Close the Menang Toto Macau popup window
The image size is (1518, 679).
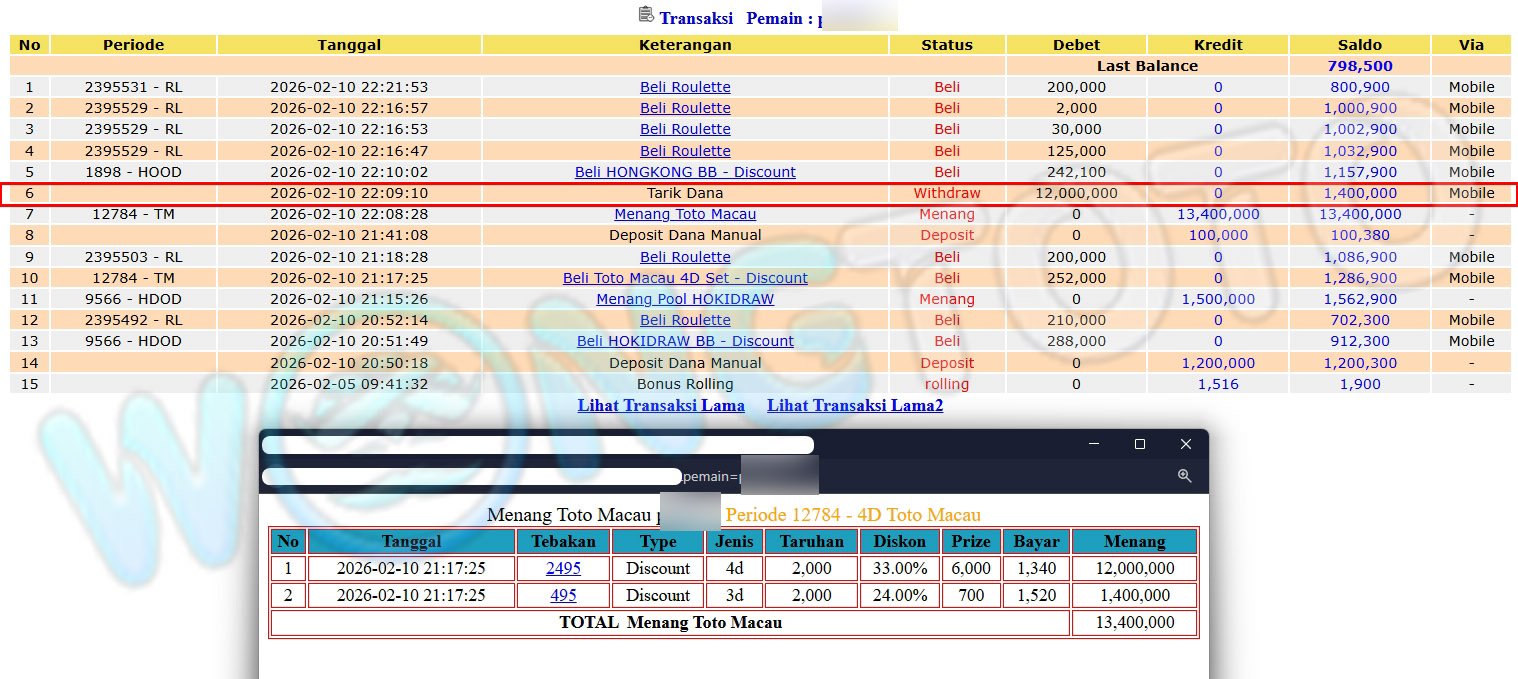[1185, 444]
